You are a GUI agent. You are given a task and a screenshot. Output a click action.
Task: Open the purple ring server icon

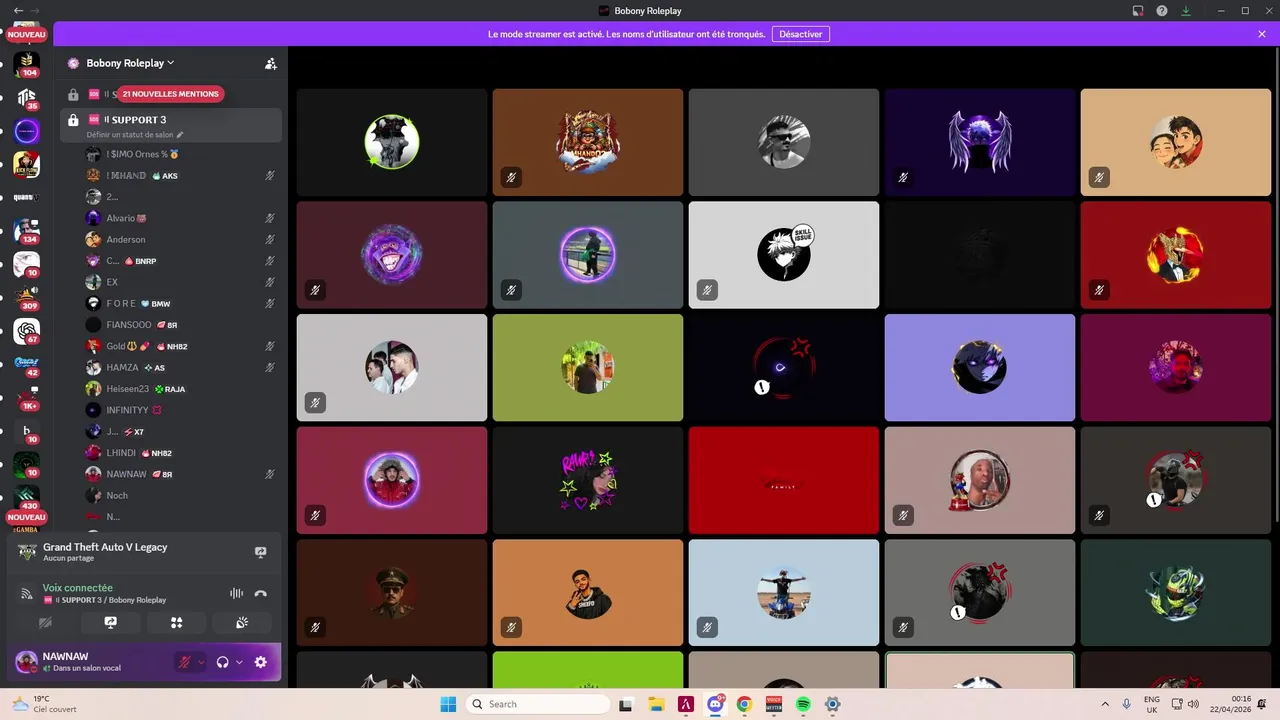tap(27, 131)
